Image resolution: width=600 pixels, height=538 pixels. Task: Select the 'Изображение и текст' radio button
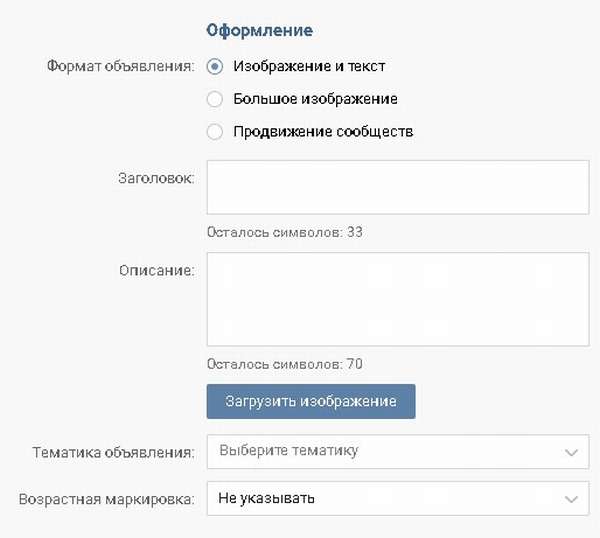pyautogui.click(x=215, y=67)
